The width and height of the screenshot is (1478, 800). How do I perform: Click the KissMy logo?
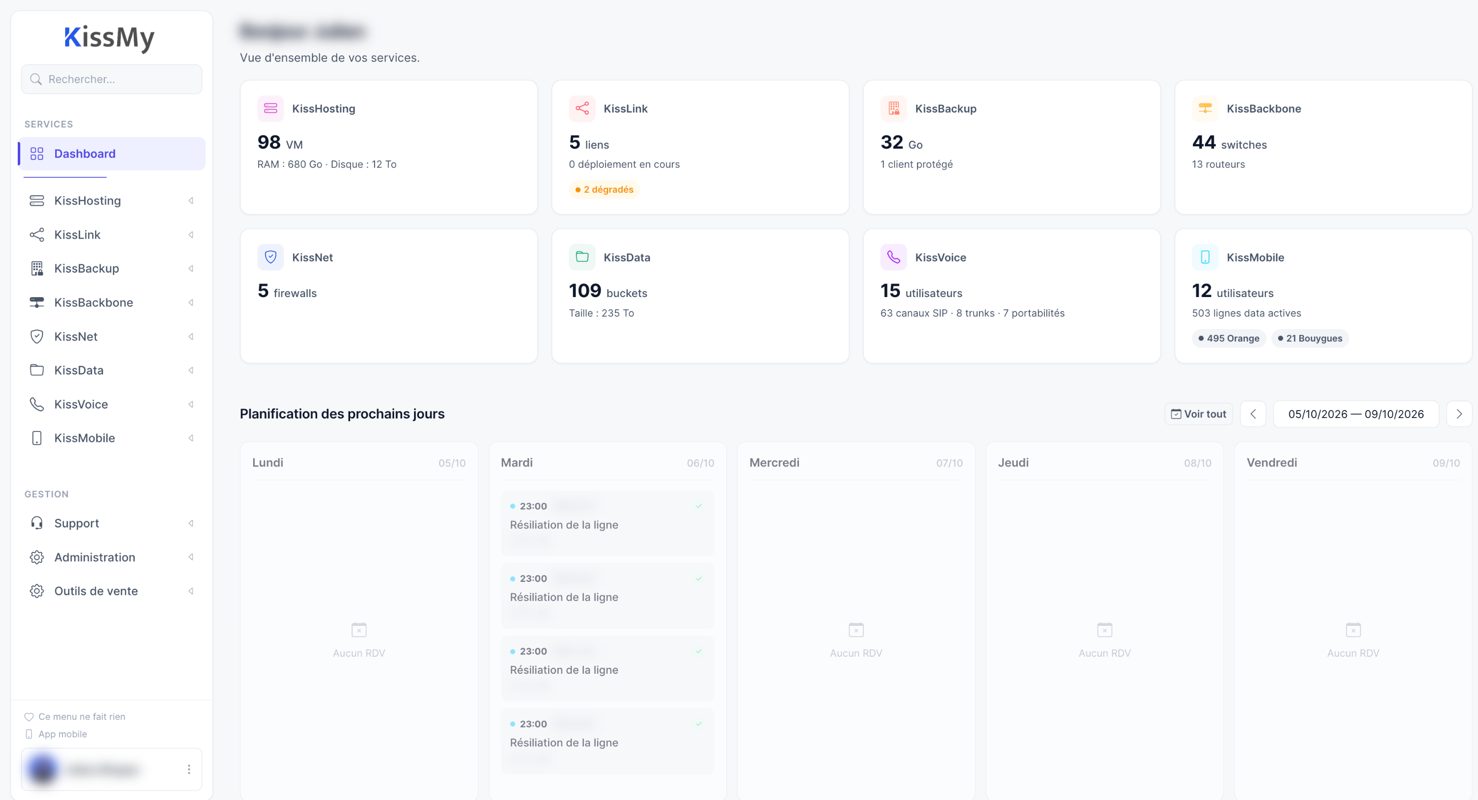pyautogui.click(x=110, y=38)
